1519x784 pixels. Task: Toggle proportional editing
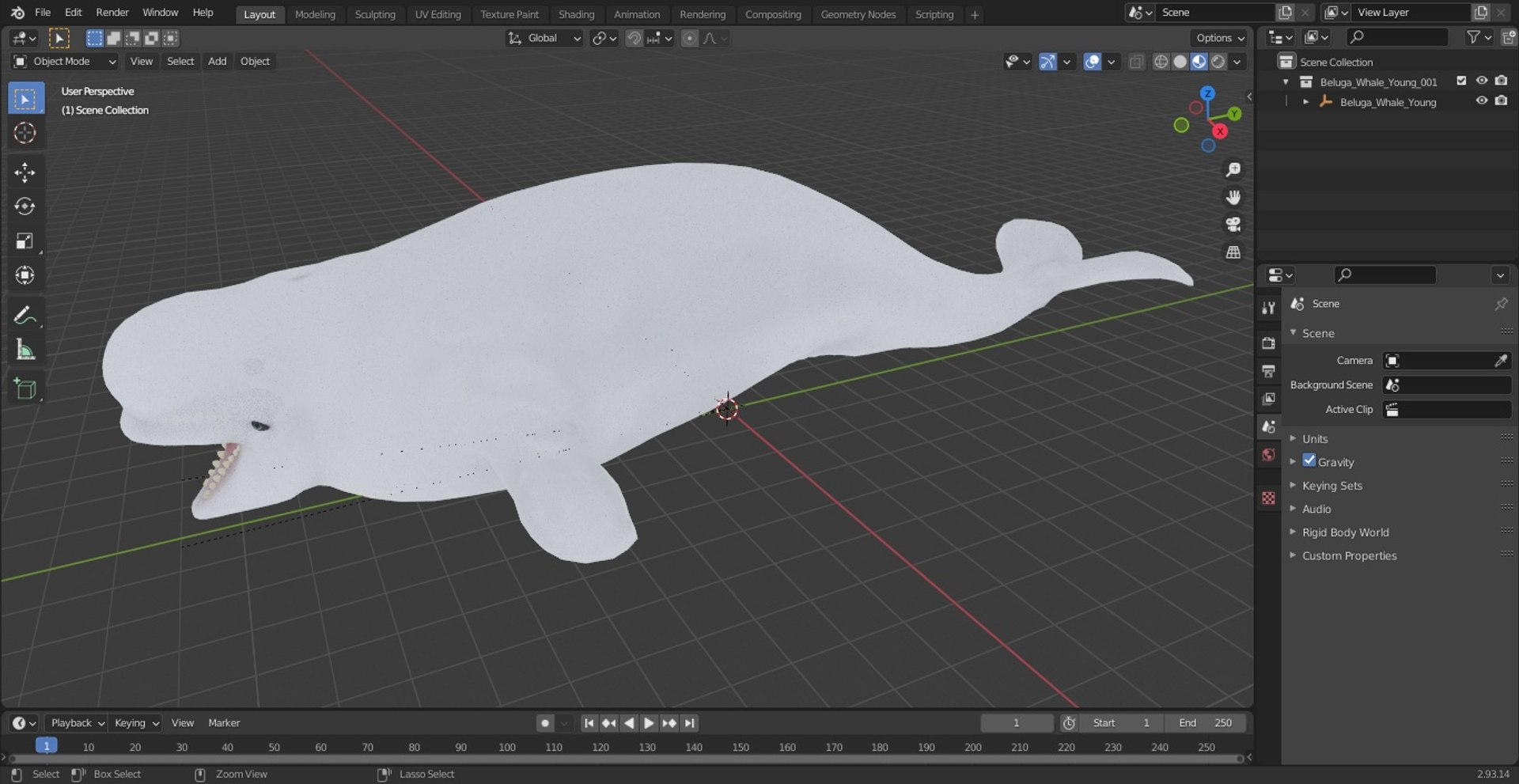pyautogui.click(x=690, y=38)
